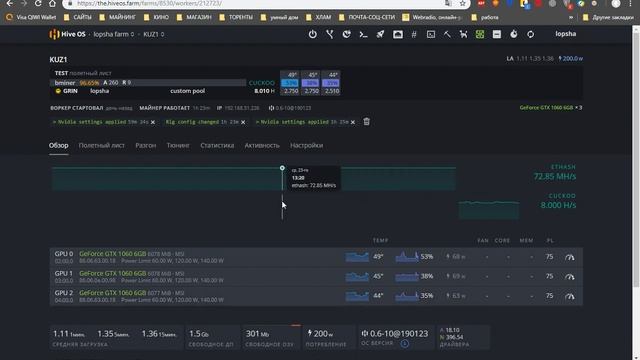Open tuning gauge for GPU 0
Viewport: 640px width, 360px height.
[569, 257]
